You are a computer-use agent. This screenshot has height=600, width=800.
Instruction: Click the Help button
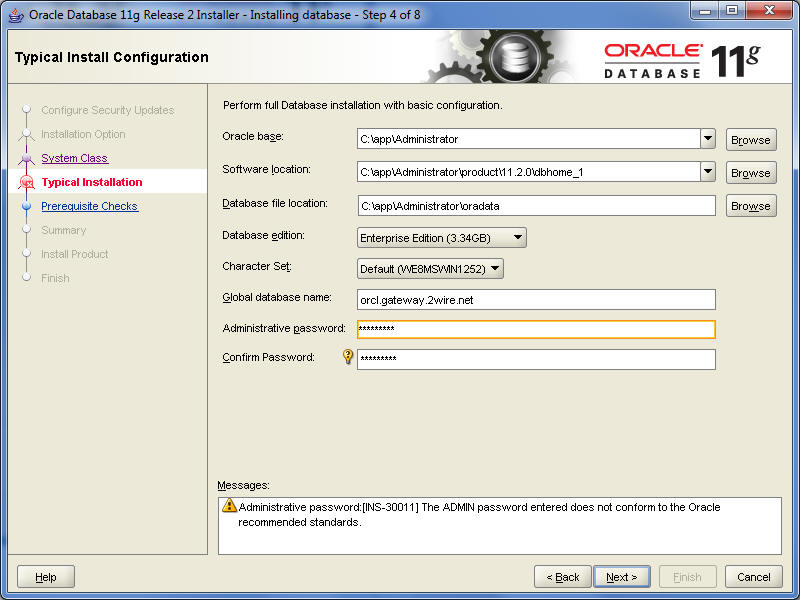(x=46, y=577)
